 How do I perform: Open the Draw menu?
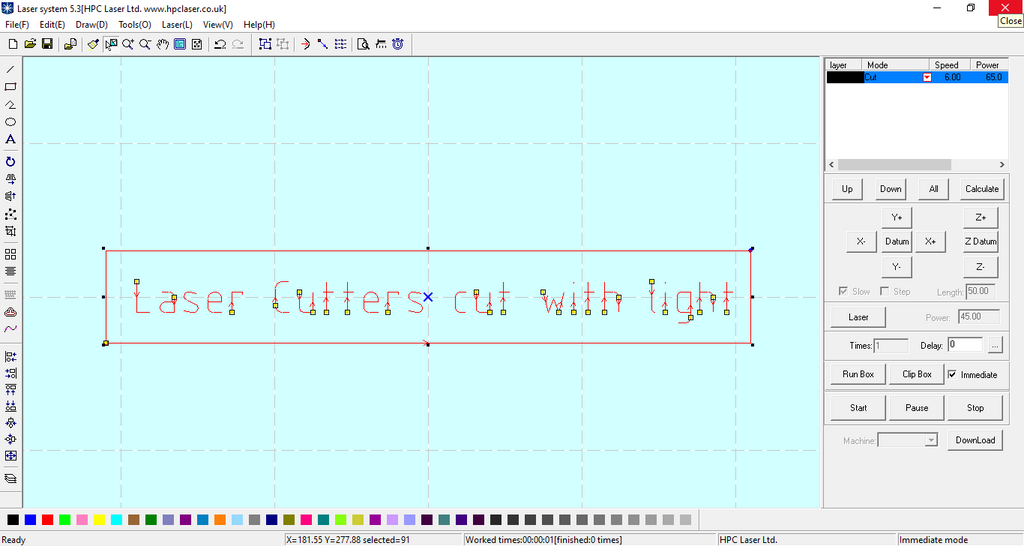click(x=91, y=25)
